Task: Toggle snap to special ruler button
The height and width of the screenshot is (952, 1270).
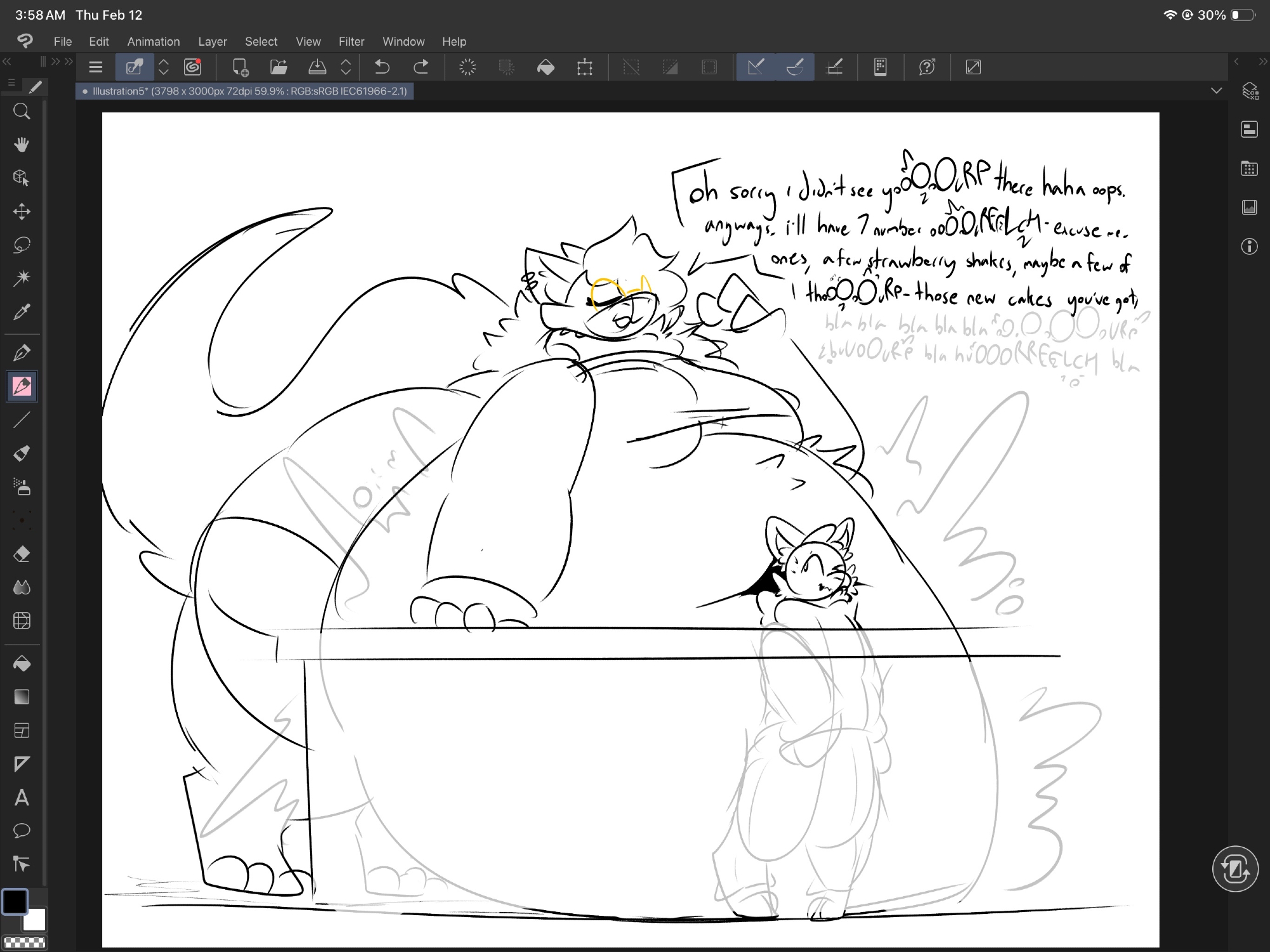Action: (795, 67)
